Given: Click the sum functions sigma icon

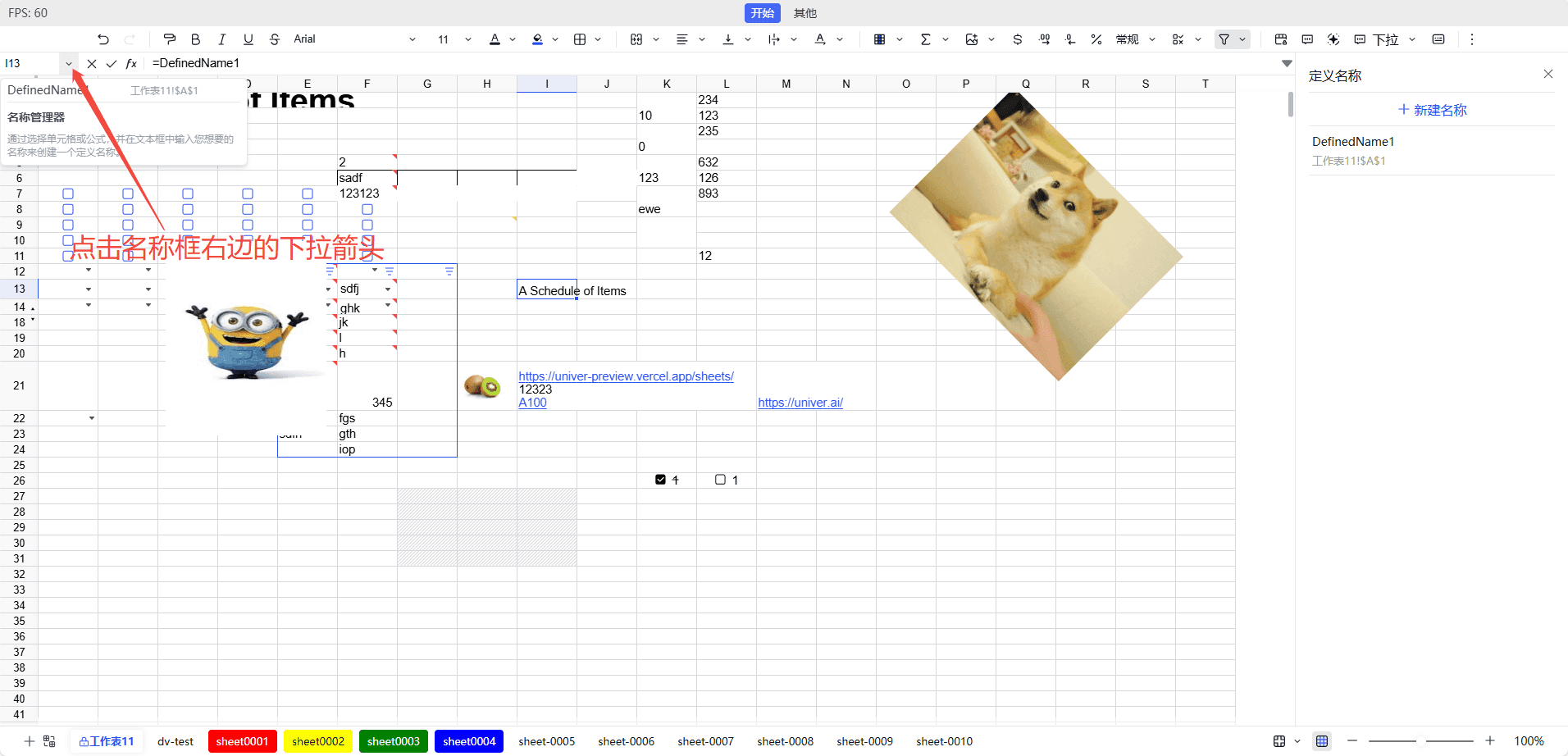Looking at the screenshot, I should [925, 39].
